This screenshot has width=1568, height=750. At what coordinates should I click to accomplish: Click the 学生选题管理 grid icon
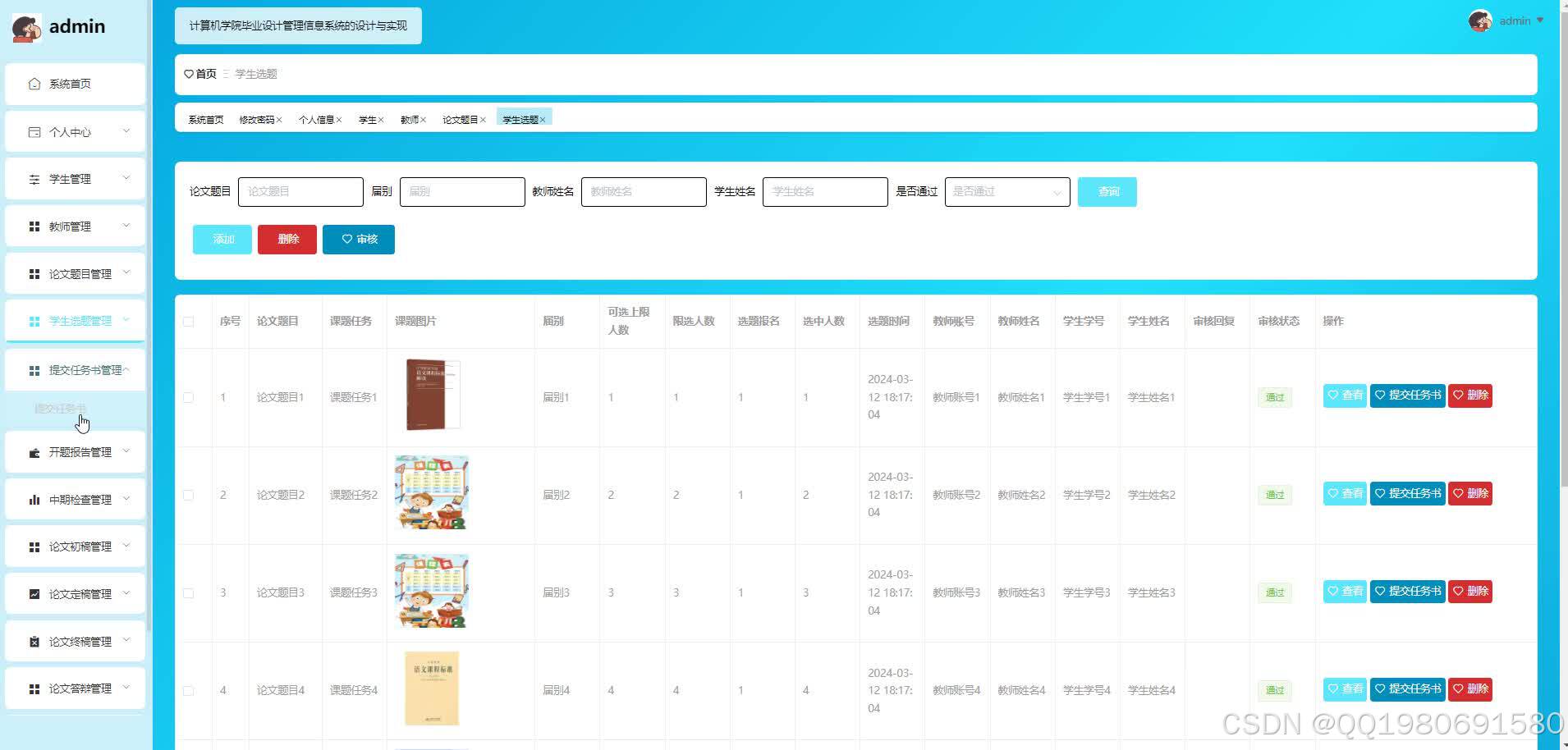34,322
